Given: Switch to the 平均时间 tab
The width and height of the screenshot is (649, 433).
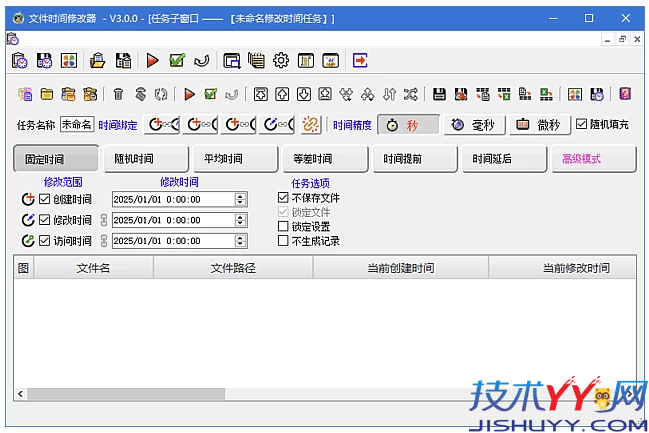Looking at the screenshot, I should (236, 159).
